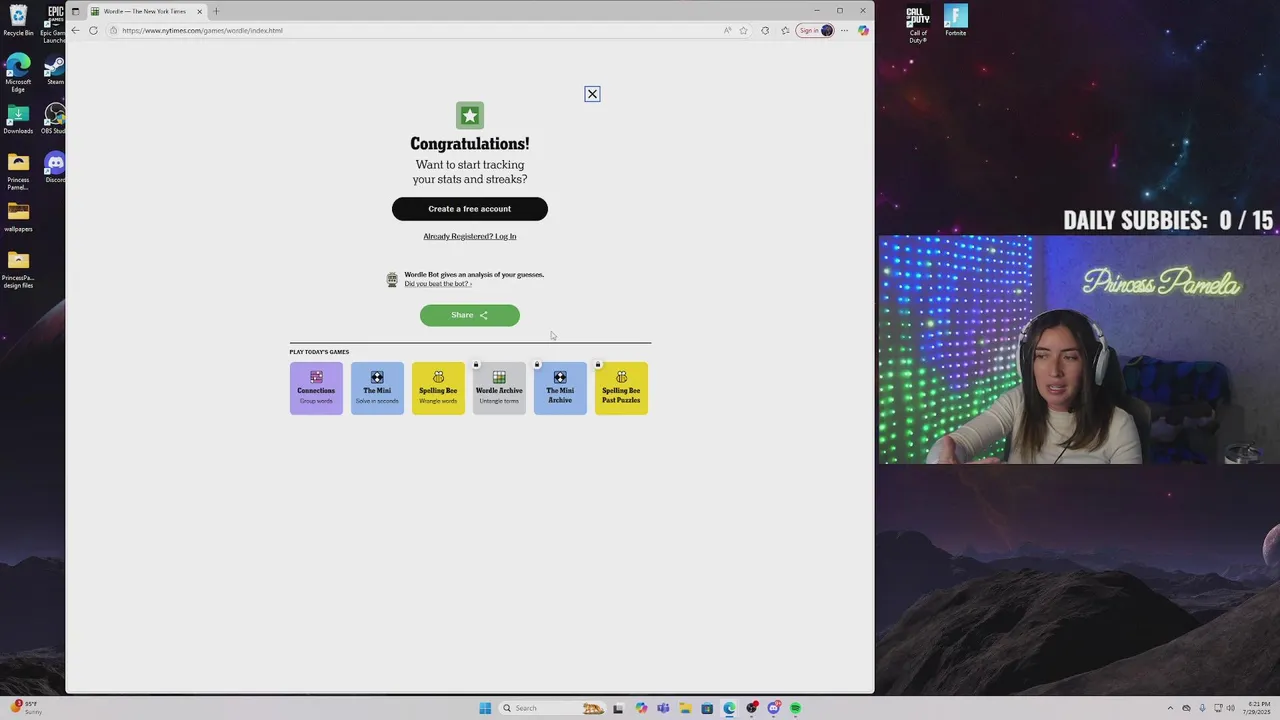Click the Read aloud icon in address bar

(x=727, y=30)
